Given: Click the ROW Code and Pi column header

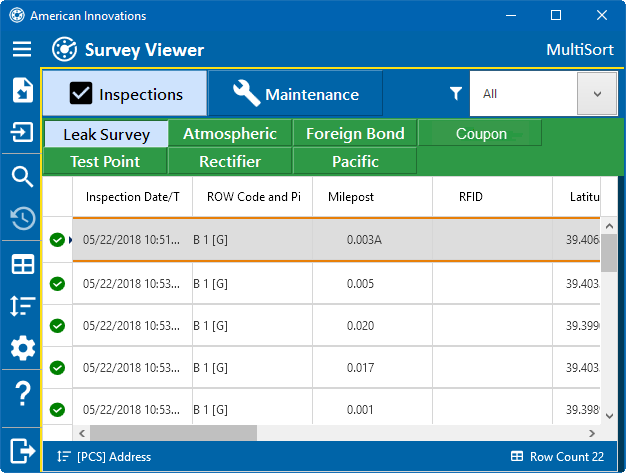Looking at the screenshot, I should (x=253, y=196).
